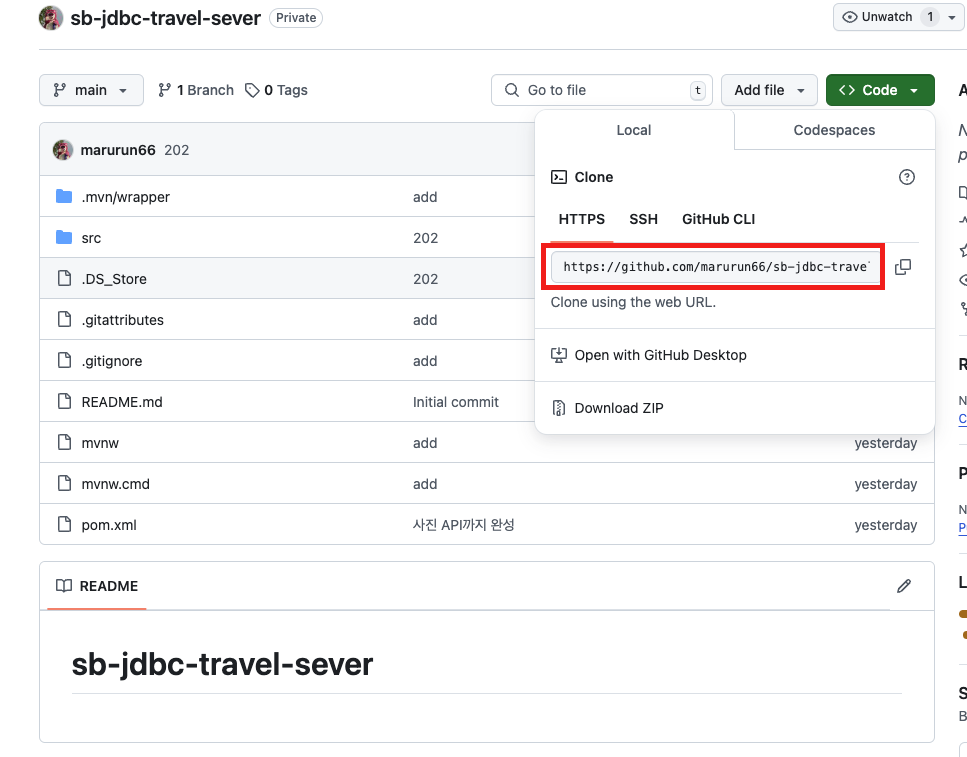This screenshot has height=757, width=967.
Task: Open the .gitattributes file
Action: (123, 320)
